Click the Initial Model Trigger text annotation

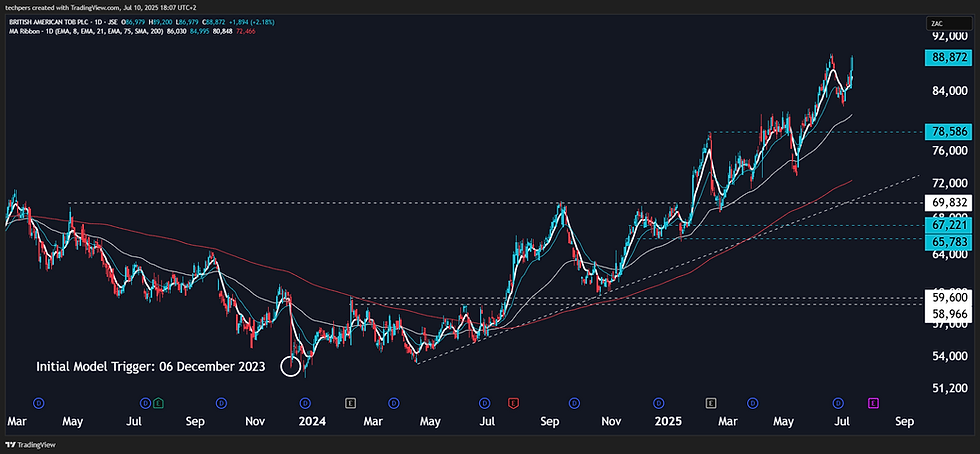pos(151,366)
